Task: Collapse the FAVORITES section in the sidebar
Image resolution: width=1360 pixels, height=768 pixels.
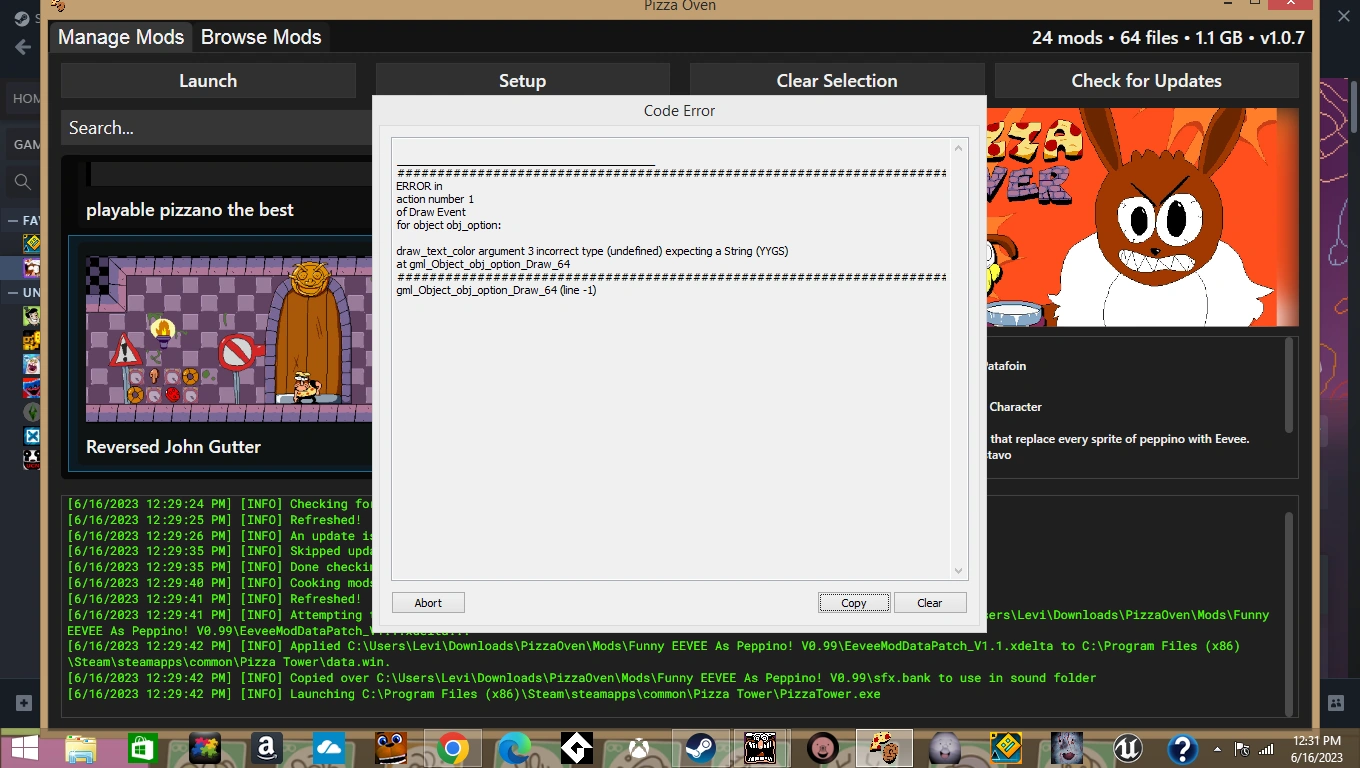Action: click(x=12, y=222)
